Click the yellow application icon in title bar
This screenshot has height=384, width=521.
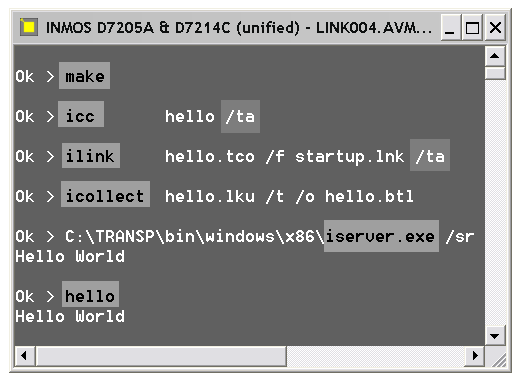tap(29, 27)
